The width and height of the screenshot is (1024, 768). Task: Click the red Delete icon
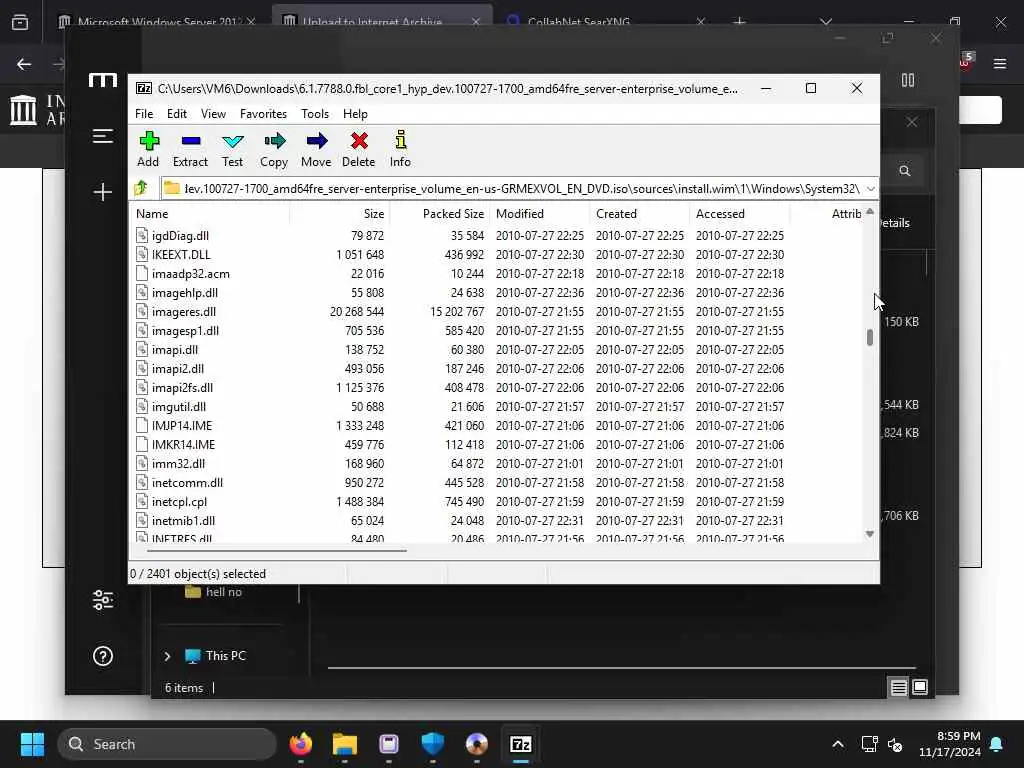(x=359, y=149)
